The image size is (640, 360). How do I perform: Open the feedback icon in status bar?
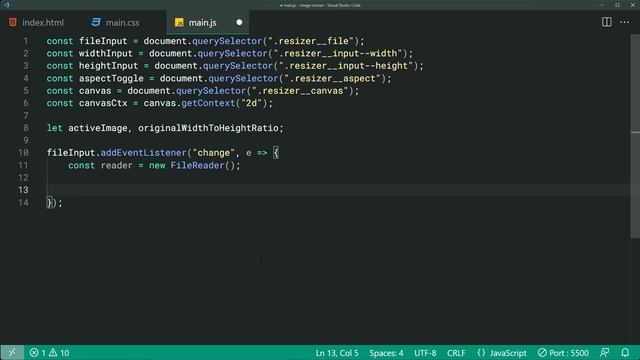coord(605,353)
